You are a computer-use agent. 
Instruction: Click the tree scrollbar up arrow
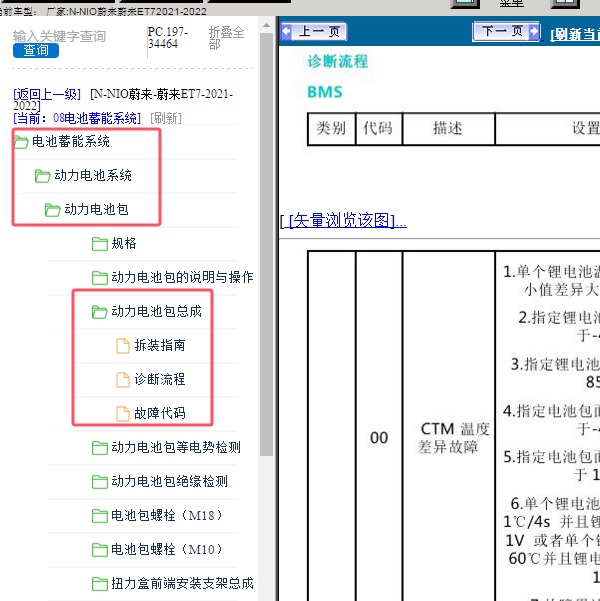point(266,26)
